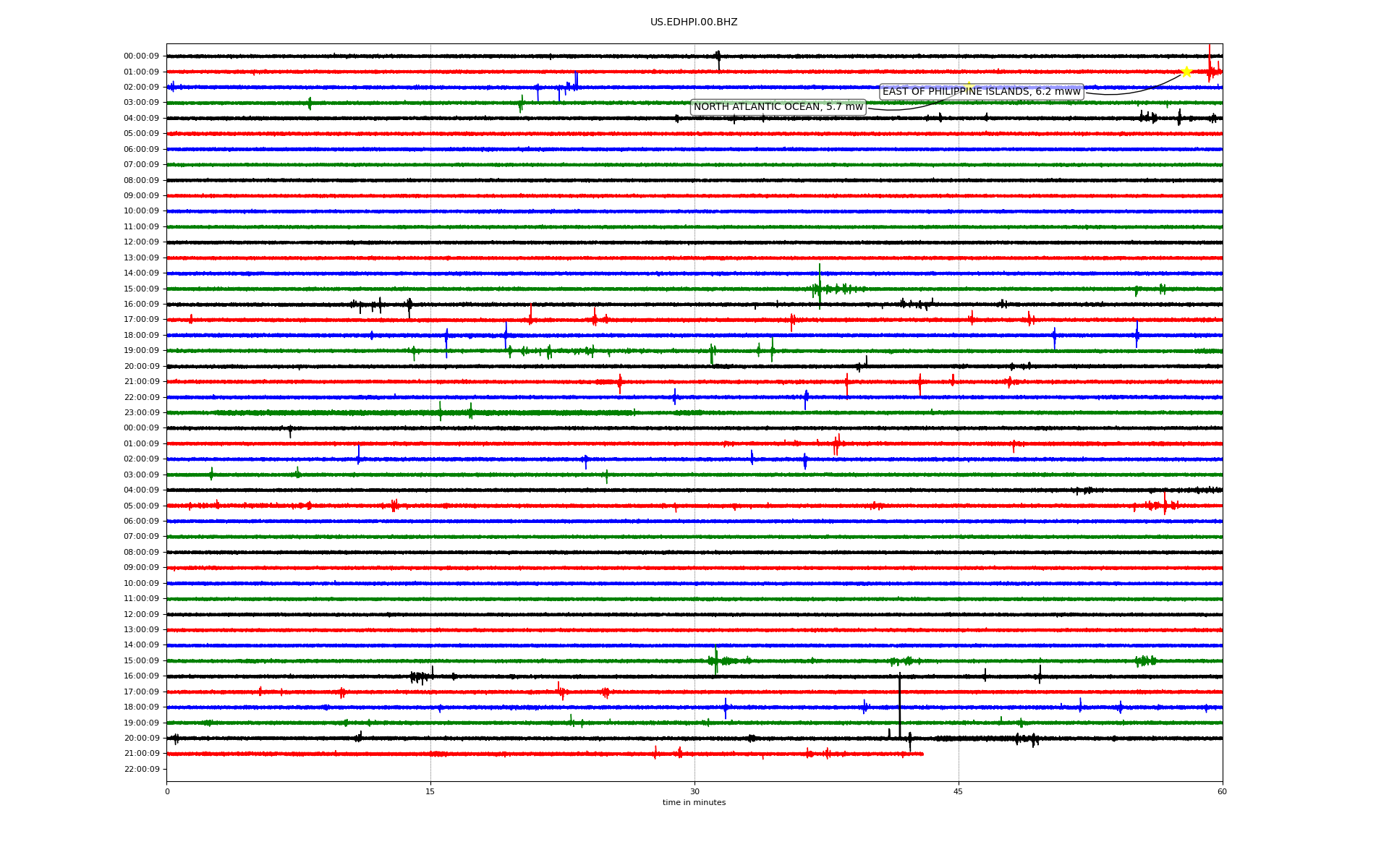Click the x-axis tick label 45
1389x868 pixels.
pyautogui.click(x=959, y=791)
